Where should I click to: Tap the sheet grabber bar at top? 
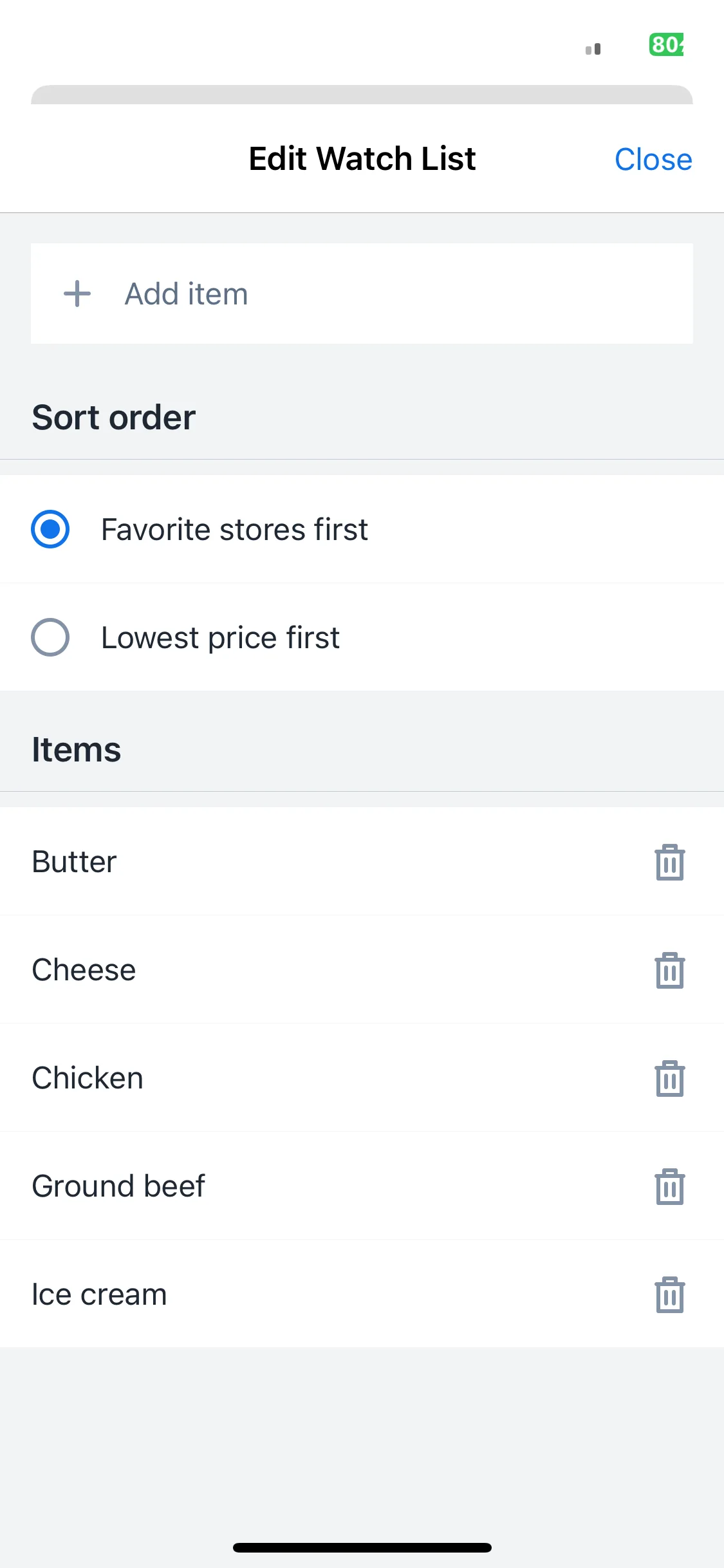[362, 95]
